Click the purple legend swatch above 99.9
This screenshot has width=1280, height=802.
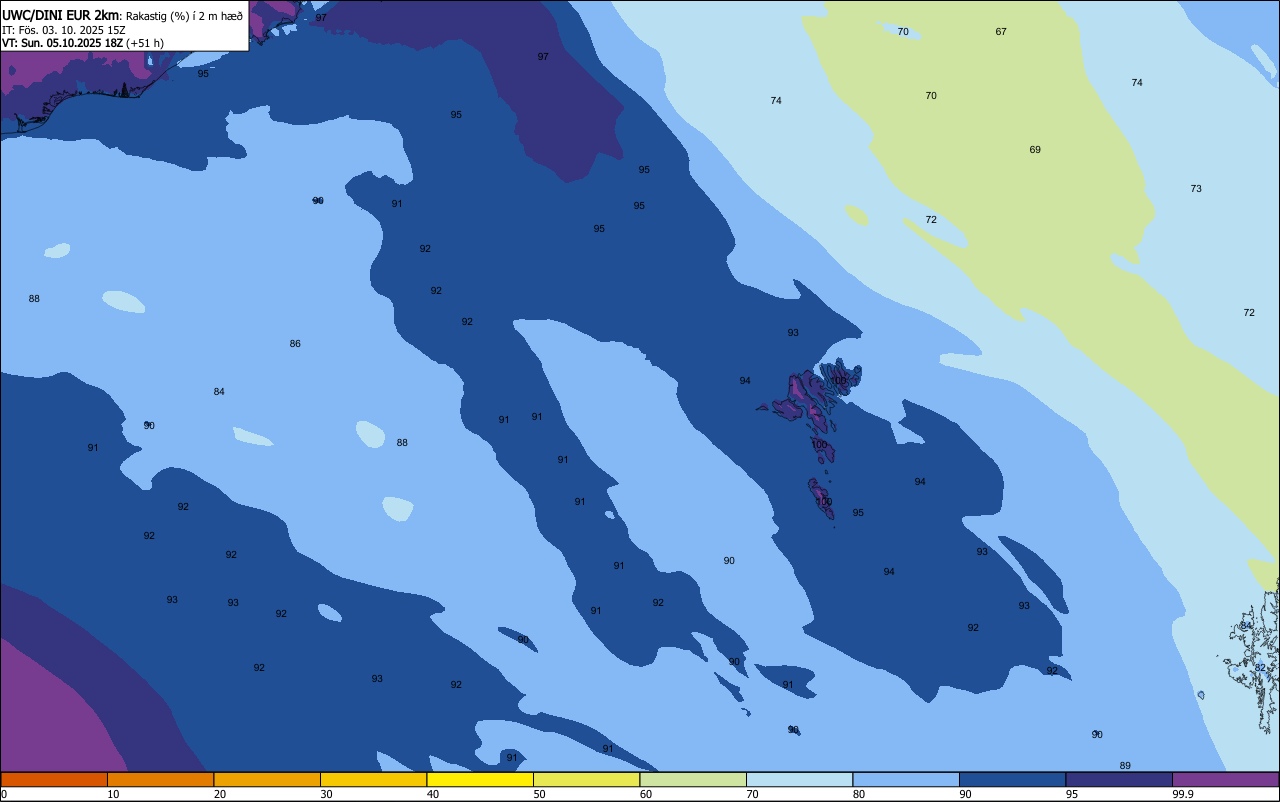point(1225,779)
